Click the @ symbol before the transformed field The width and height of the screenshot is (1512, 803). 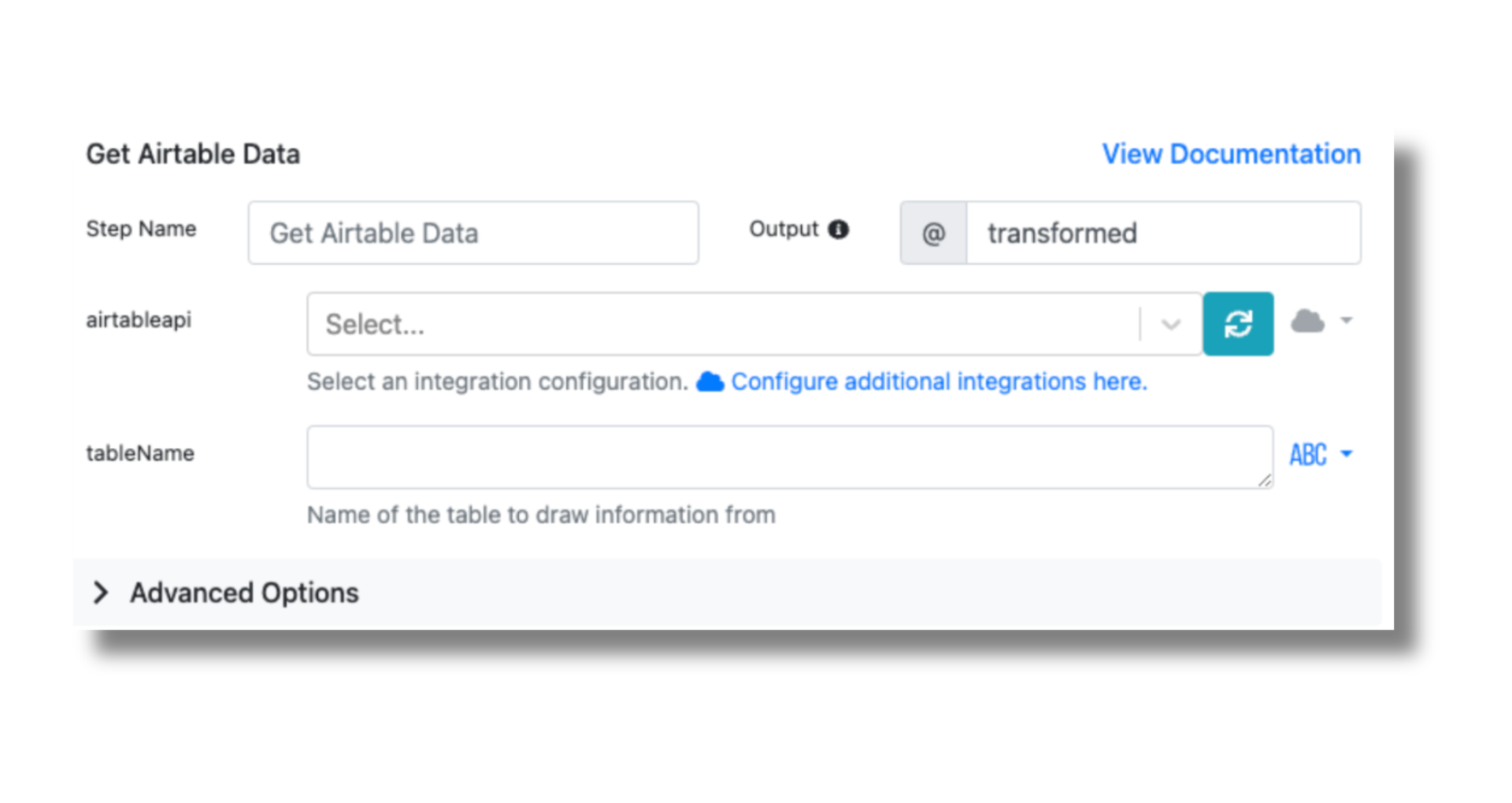click(x=932, y=232)
